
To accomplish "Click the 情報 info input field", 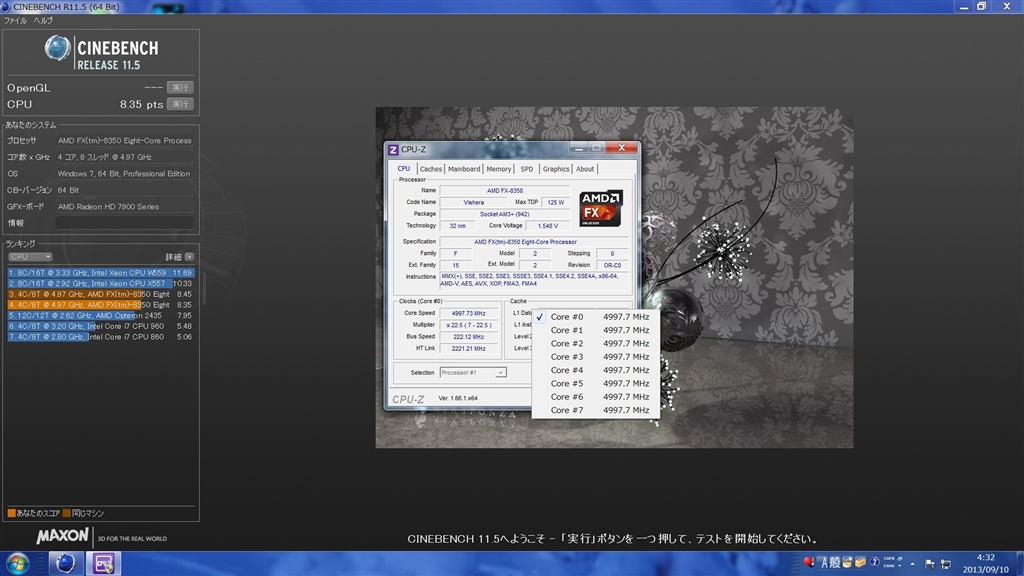I will click(124, 223).
